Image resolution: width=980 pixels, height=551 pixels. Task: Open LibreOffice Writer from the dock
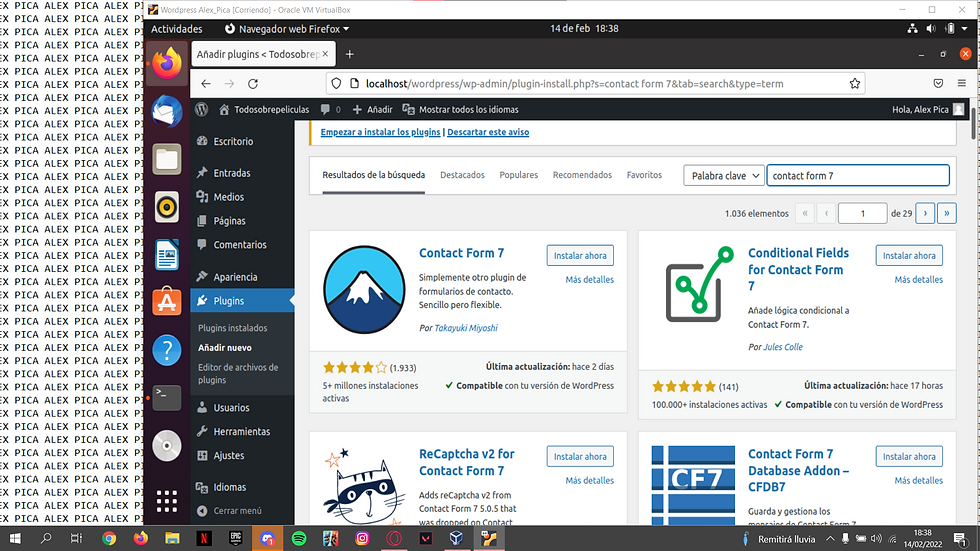[x=167, y=255]
